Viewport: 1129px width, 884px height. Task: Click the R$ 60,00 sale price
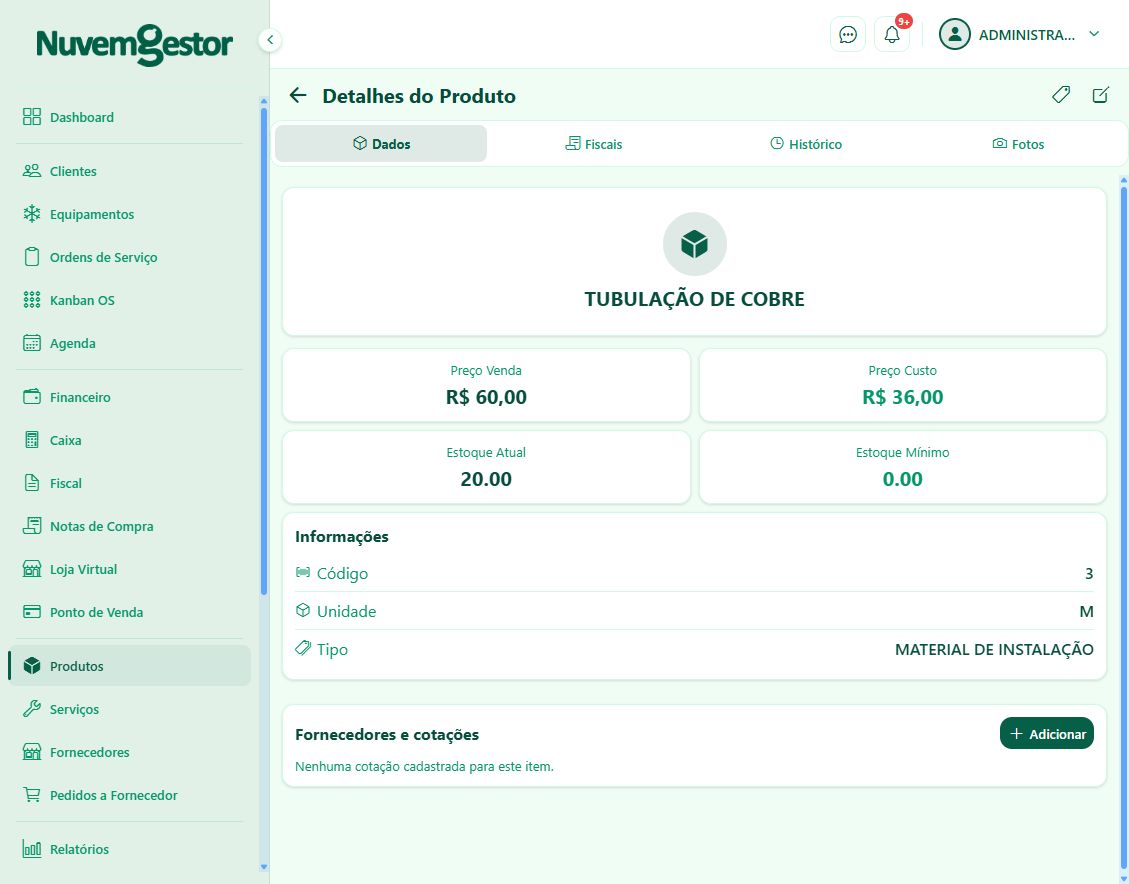(486, 397)
